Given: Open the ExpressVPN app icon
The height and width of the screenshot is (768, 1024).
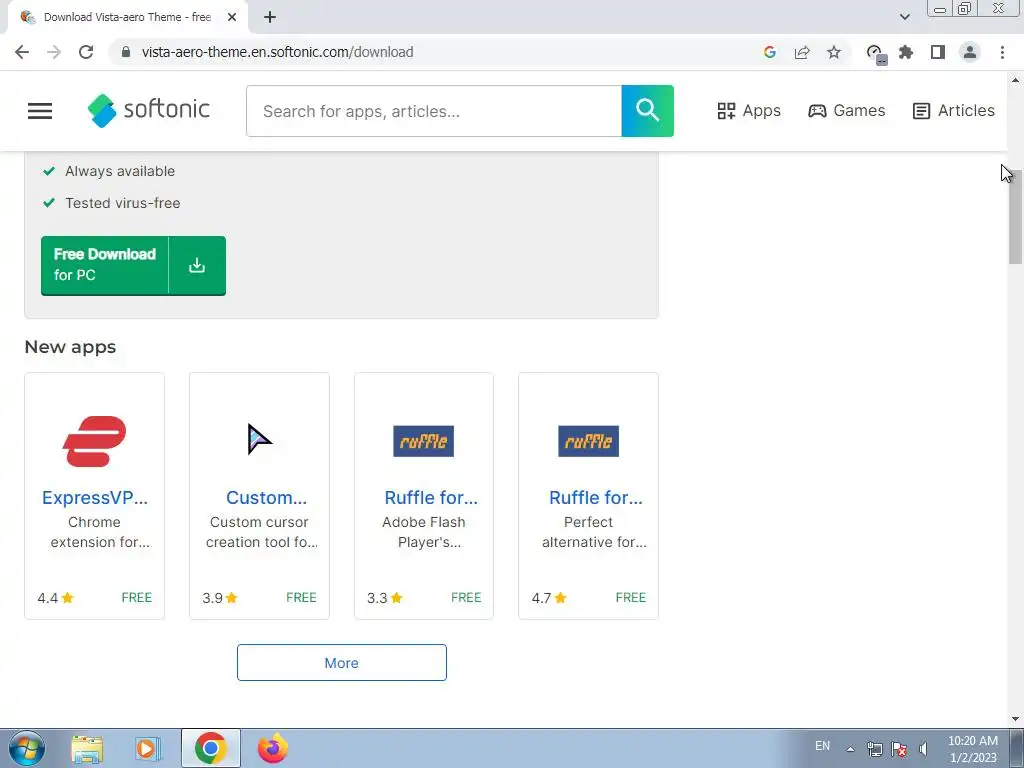Looking at the screenshot, I should pos(95,441).
